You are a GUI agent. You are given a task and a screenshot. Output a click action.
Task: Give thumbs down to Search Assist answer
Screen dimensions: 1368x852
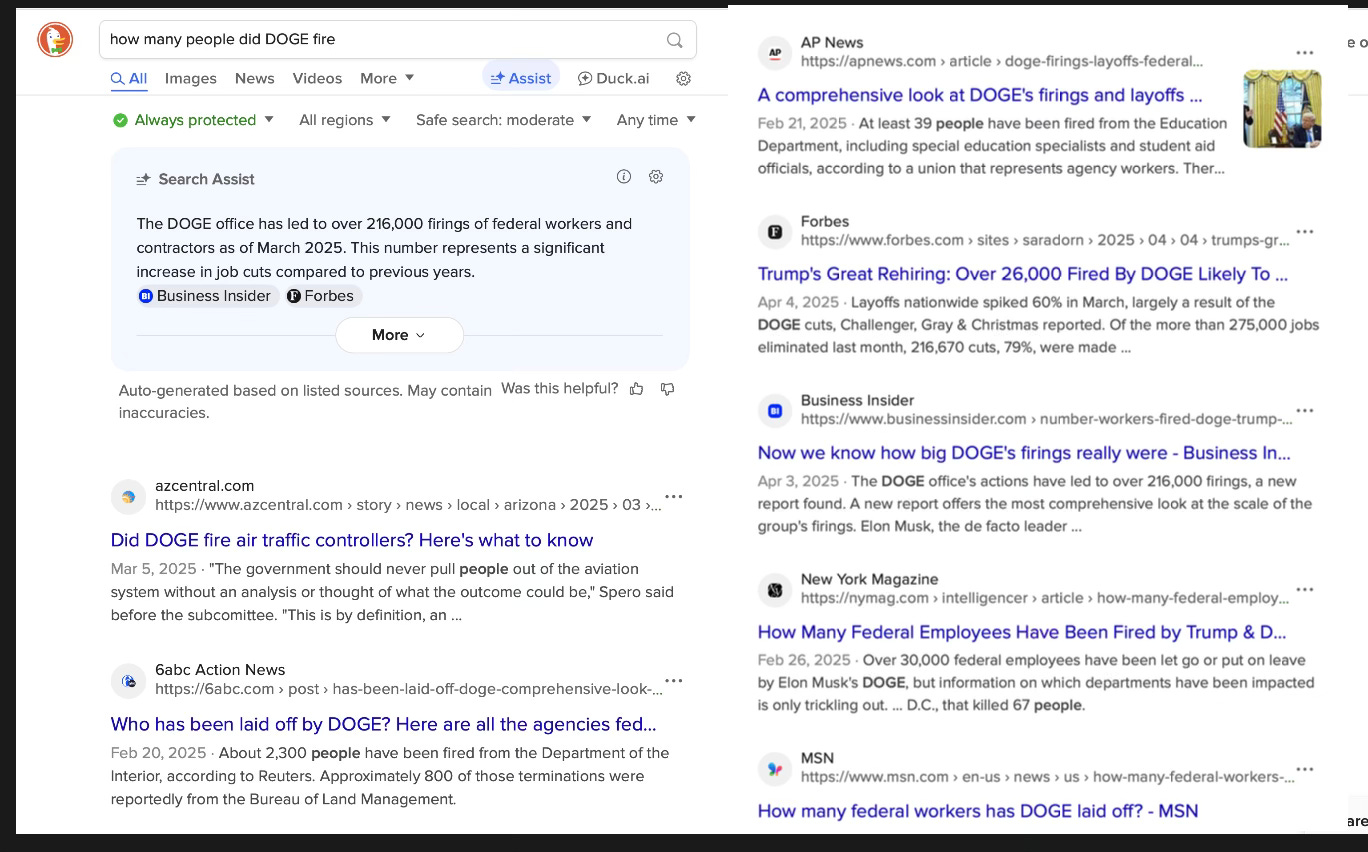667,389
